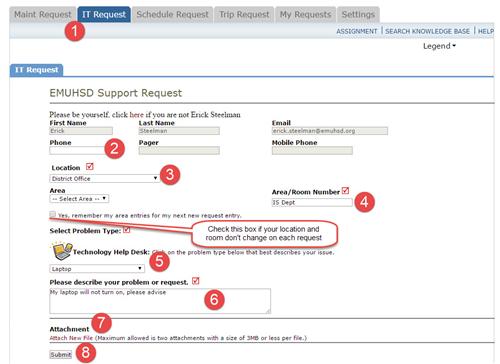Click the Email field

(330, 131)
